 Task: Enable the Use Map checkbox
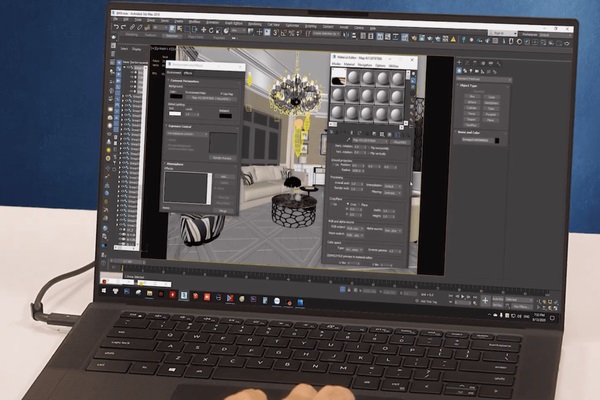pyautogui.click(x=222, y=93)
